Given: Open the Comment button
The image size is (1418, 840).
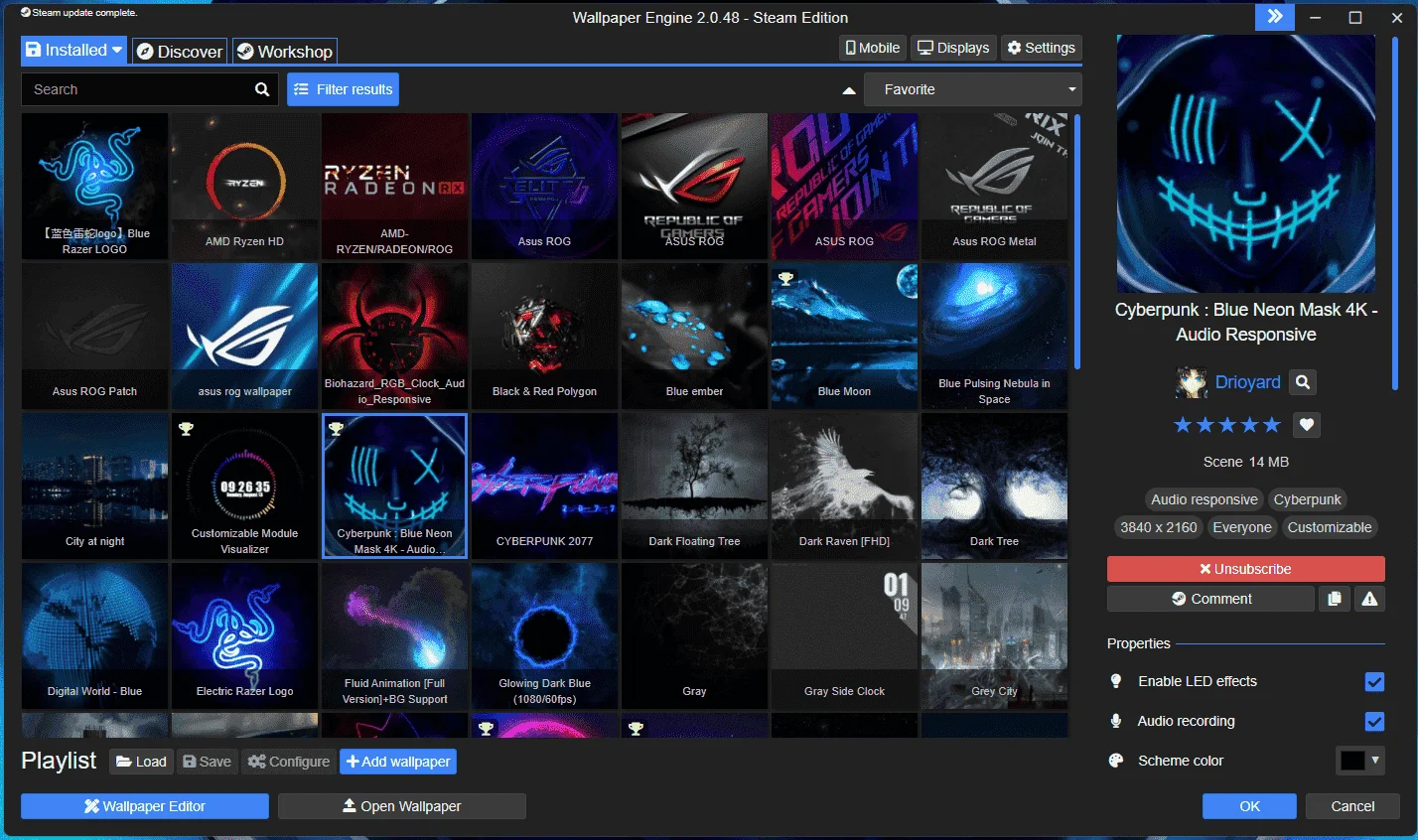Looking at the screenshot, I should [1210, 599].
